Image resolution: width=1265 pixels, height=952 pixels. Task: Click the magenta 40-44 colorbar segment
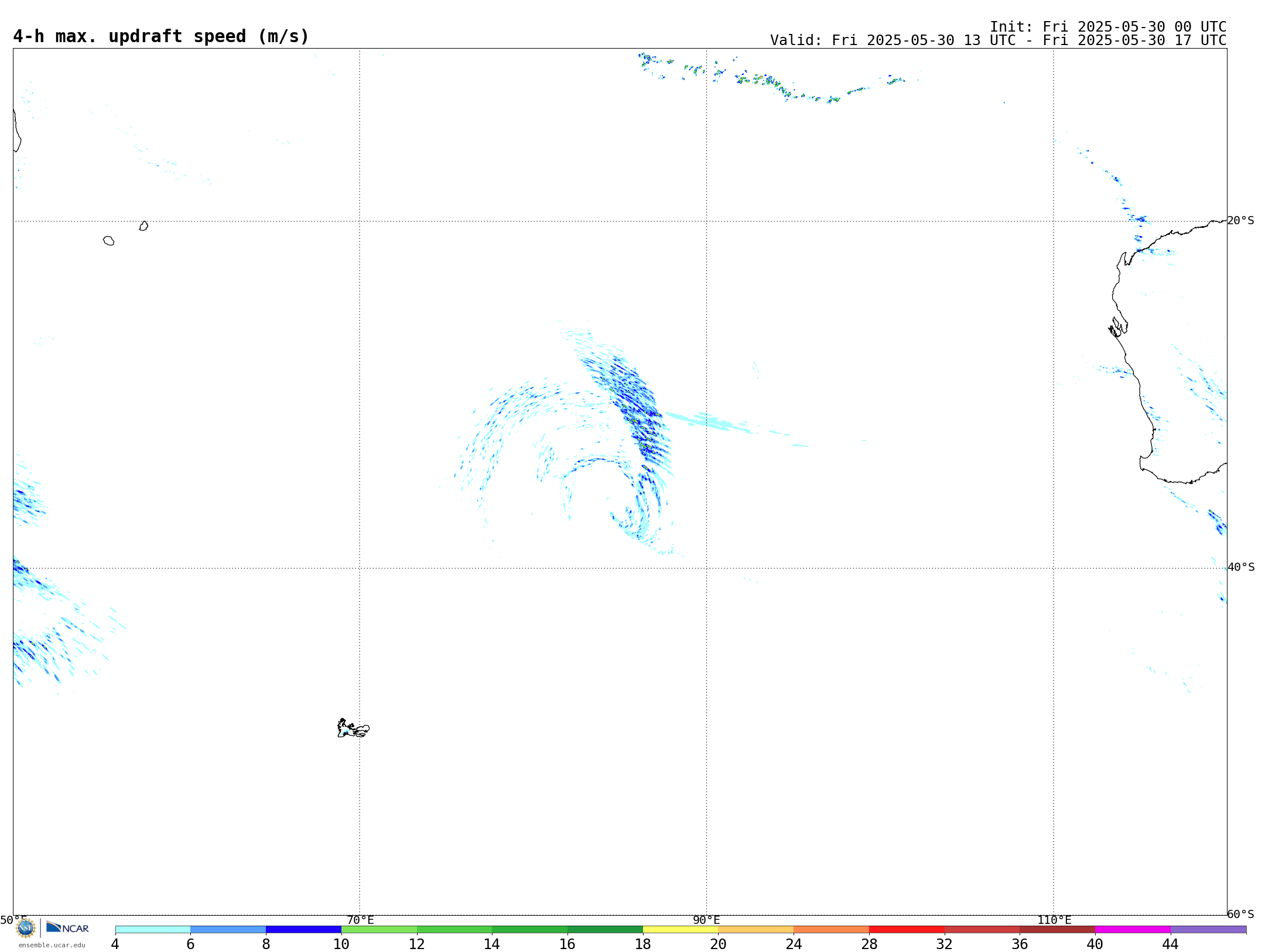click(1133, 930)
